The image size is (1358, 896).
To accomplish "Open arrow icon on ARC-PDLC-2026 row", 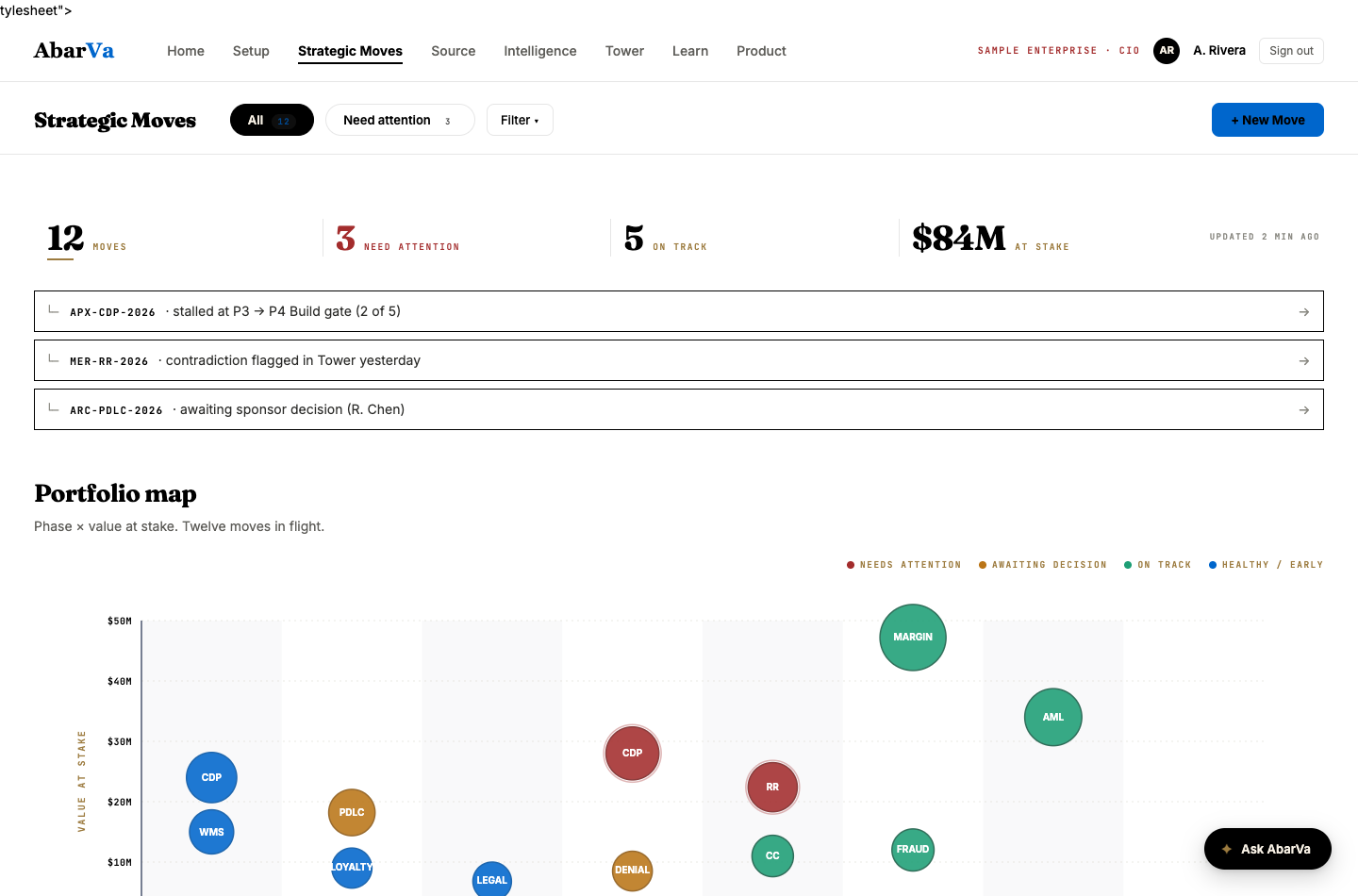I will coord(1303,410).
